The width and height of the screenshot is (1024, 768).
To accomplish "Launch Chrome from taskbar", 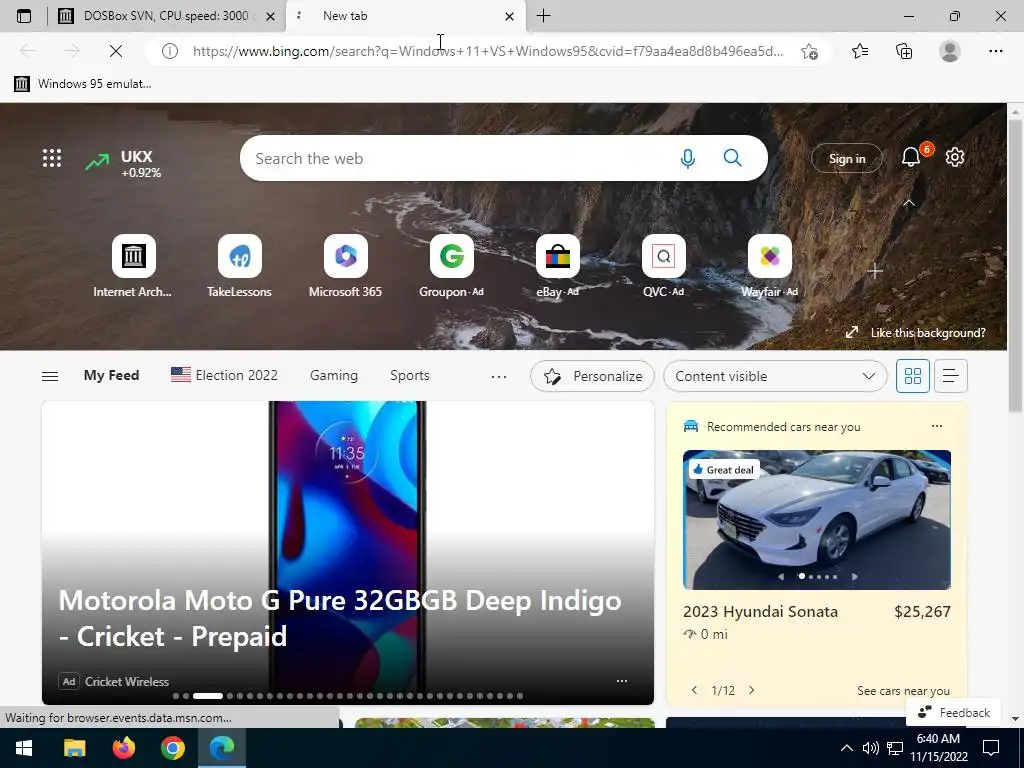I will [x=172, y=748].
